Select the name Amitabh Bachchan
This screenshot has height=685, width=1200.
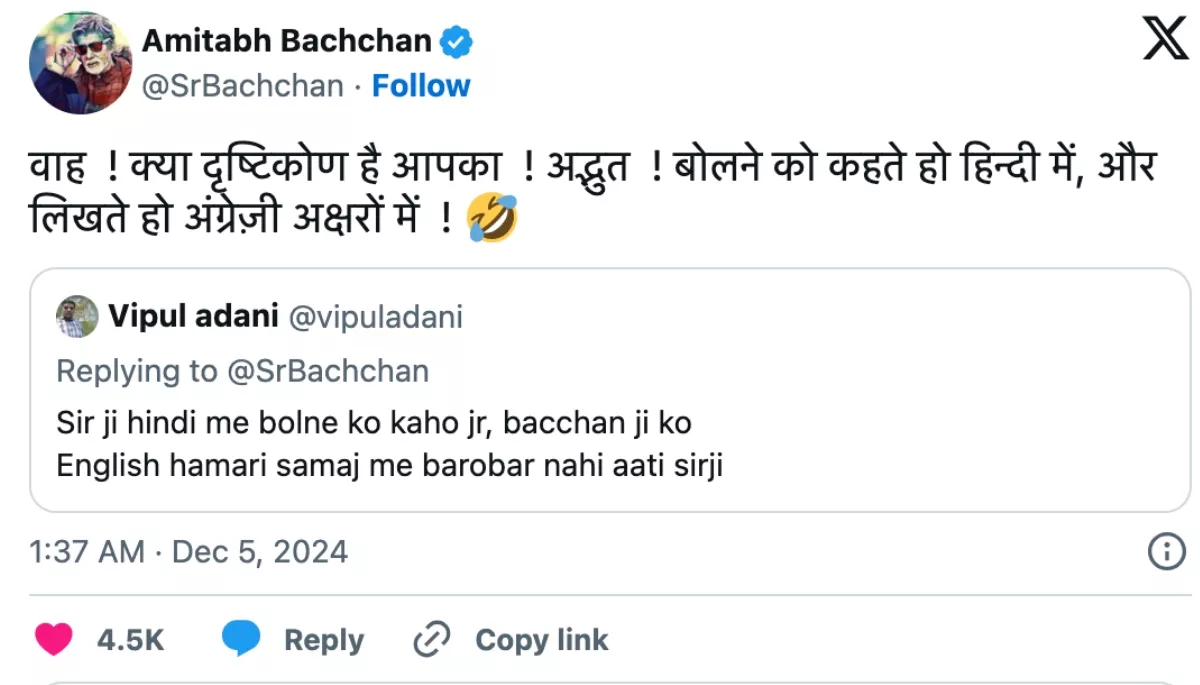[287, 40]
